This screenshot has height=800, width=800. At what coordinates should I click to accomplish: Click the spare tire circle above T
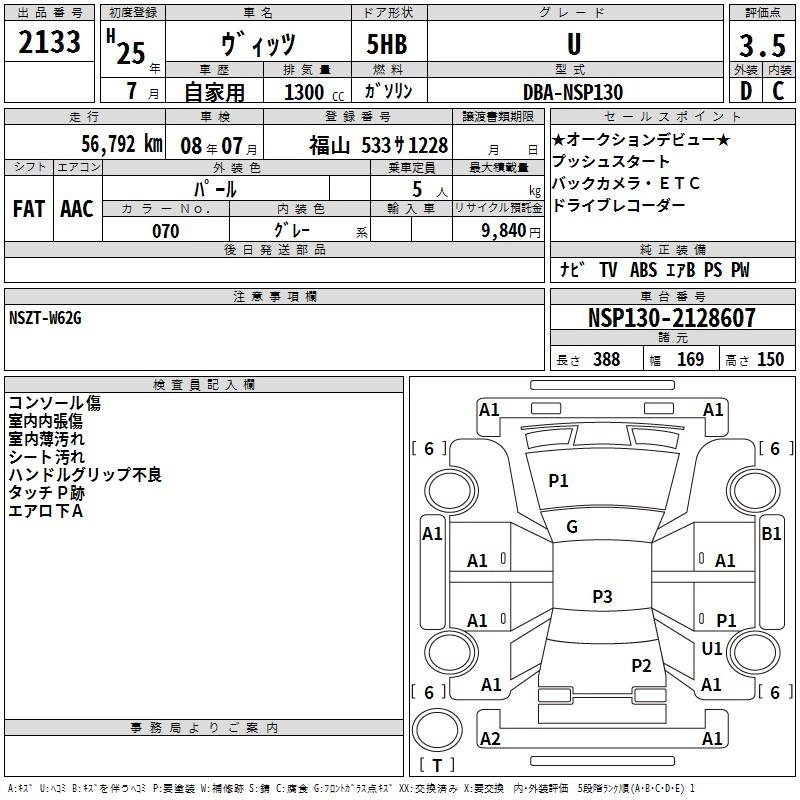point(437,730)
